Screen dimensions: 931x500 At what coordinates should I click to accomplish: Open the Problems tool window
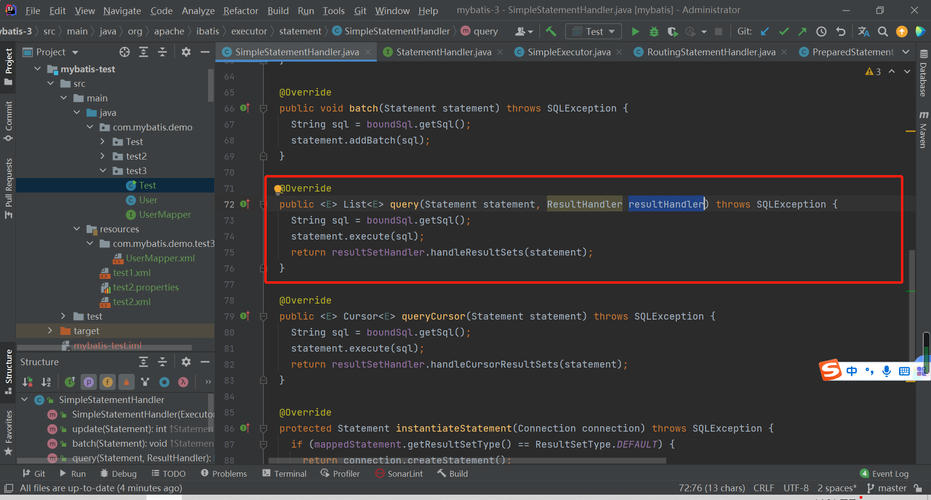pyautogui.click(x=223, y=474)
